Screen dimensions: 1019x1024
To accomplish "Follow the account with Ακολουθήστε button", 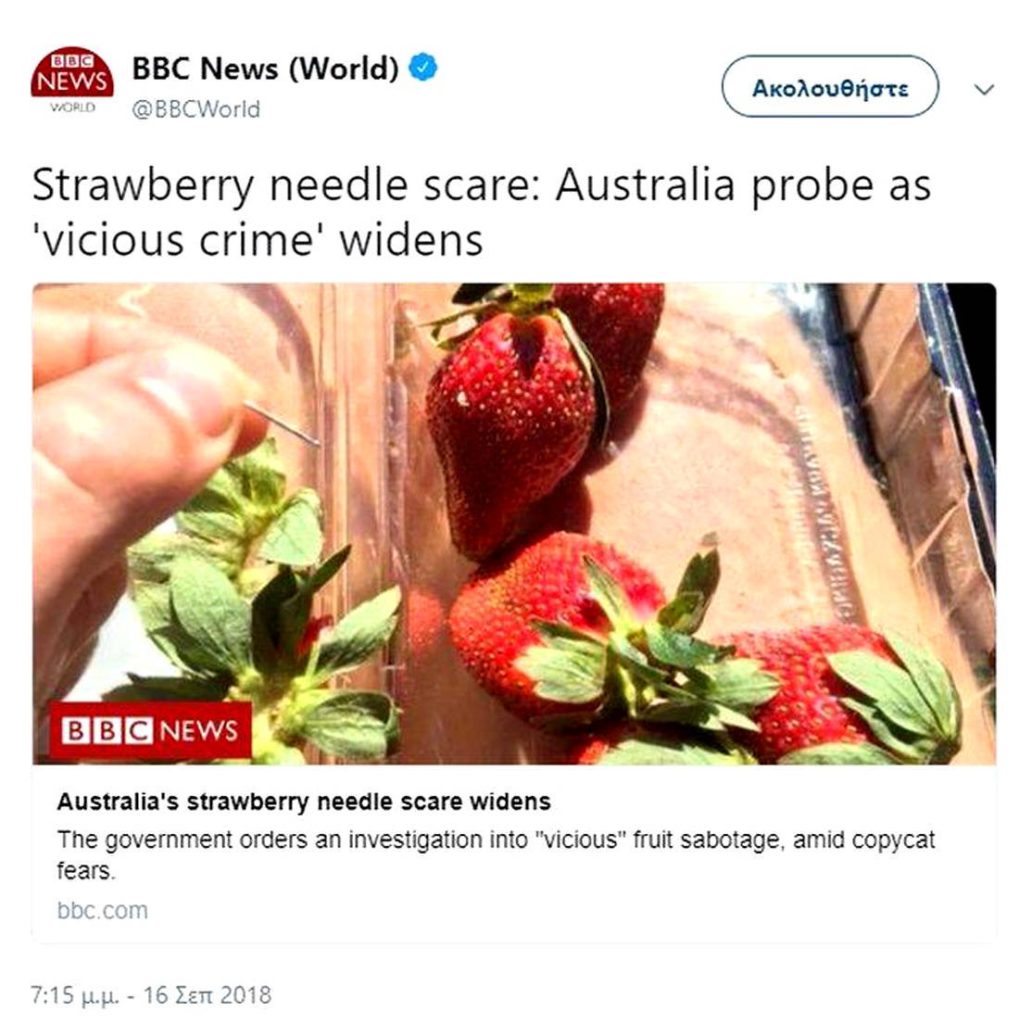I will point(830,87).
